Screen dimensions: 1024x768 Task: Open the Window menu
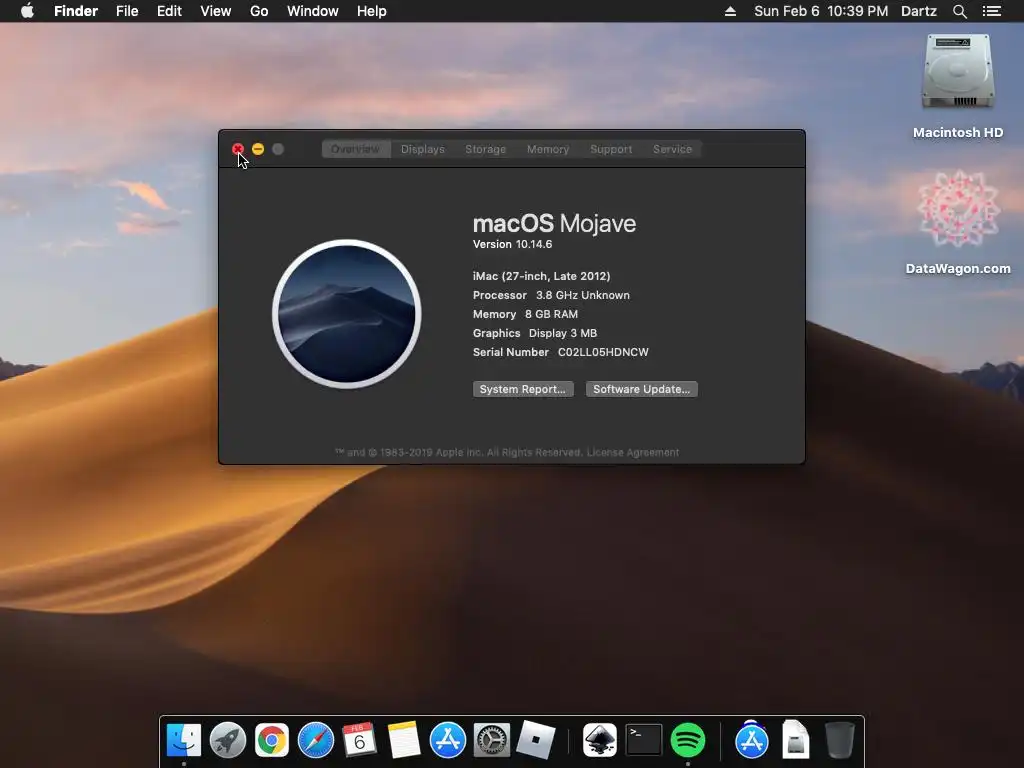[x=313, y=11]
